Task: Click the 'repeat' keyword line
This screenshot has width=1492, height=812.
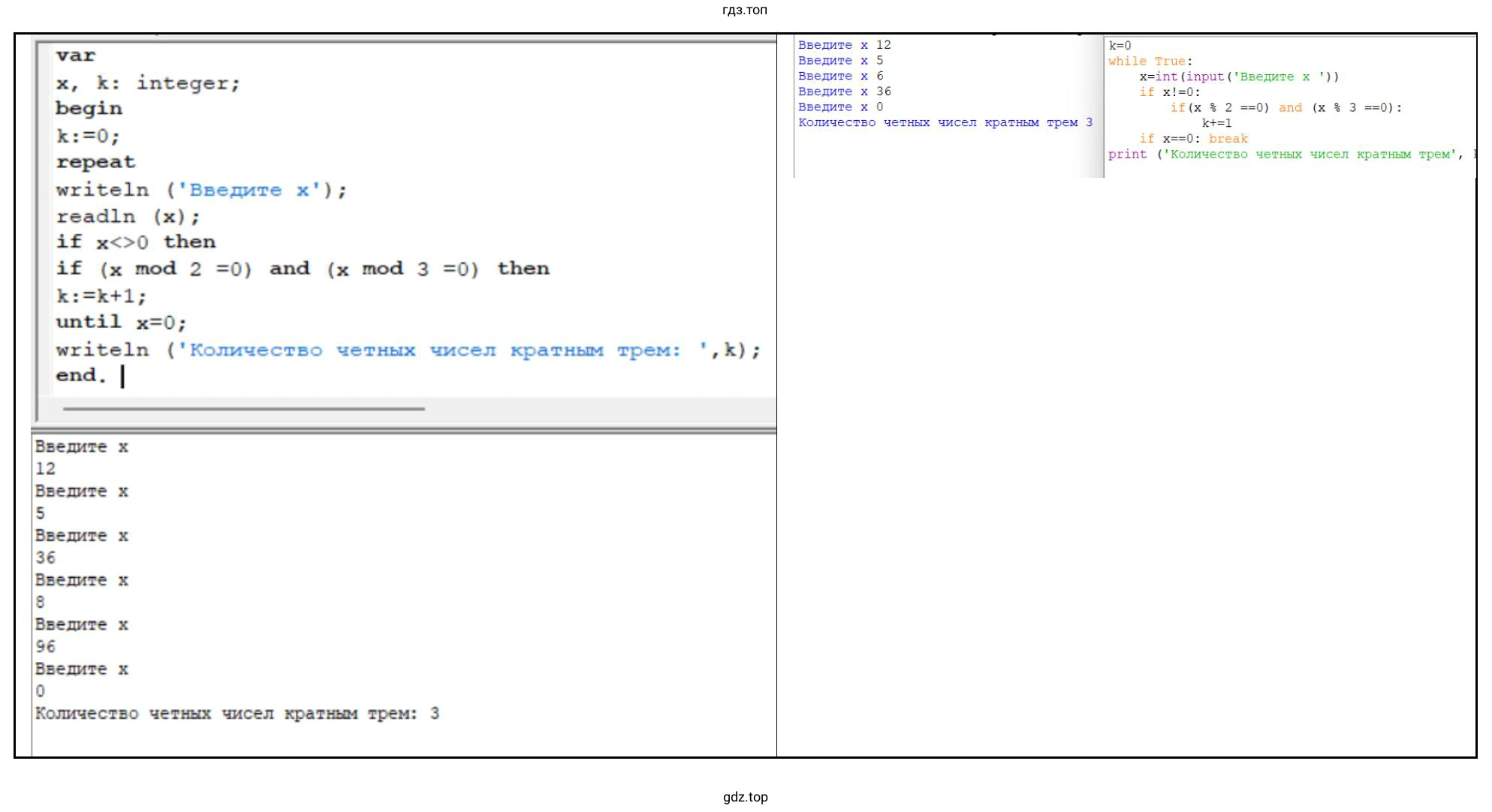Action: click(x=95, y=162)
